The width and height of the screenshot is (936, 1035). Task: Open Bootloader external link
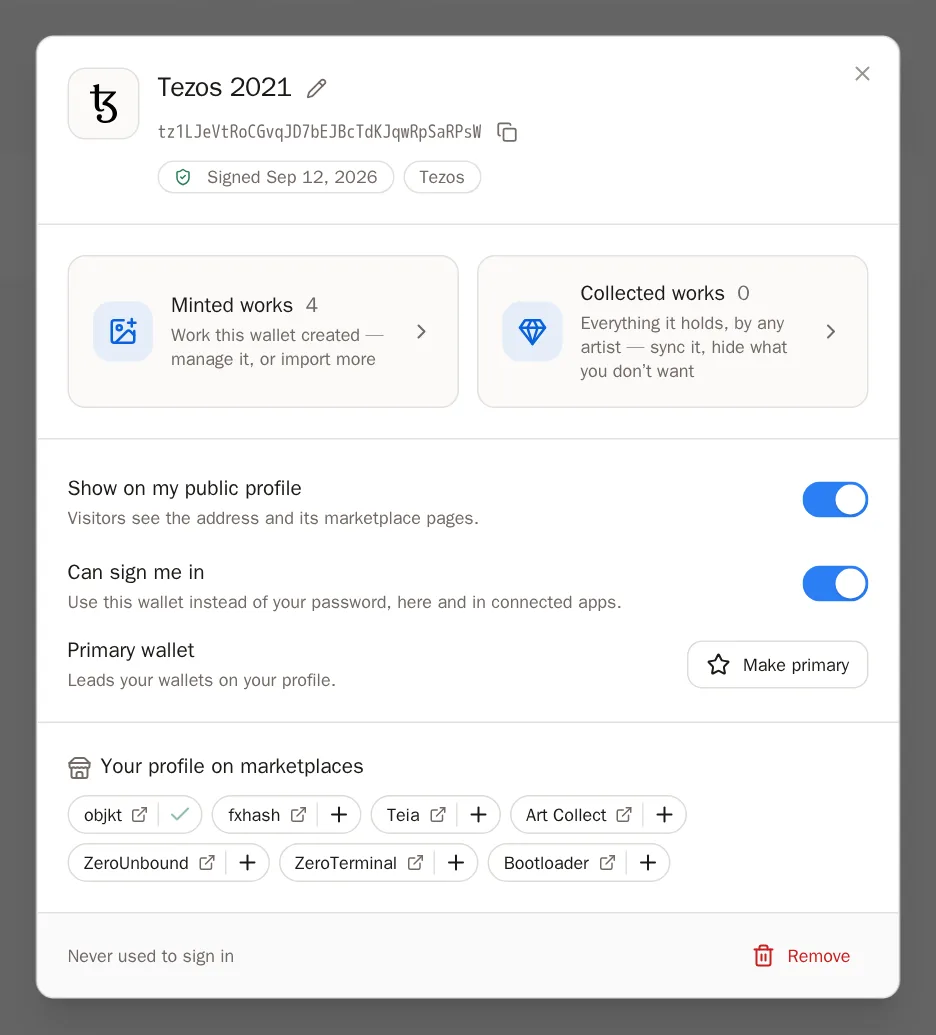[x=607, y=863]
